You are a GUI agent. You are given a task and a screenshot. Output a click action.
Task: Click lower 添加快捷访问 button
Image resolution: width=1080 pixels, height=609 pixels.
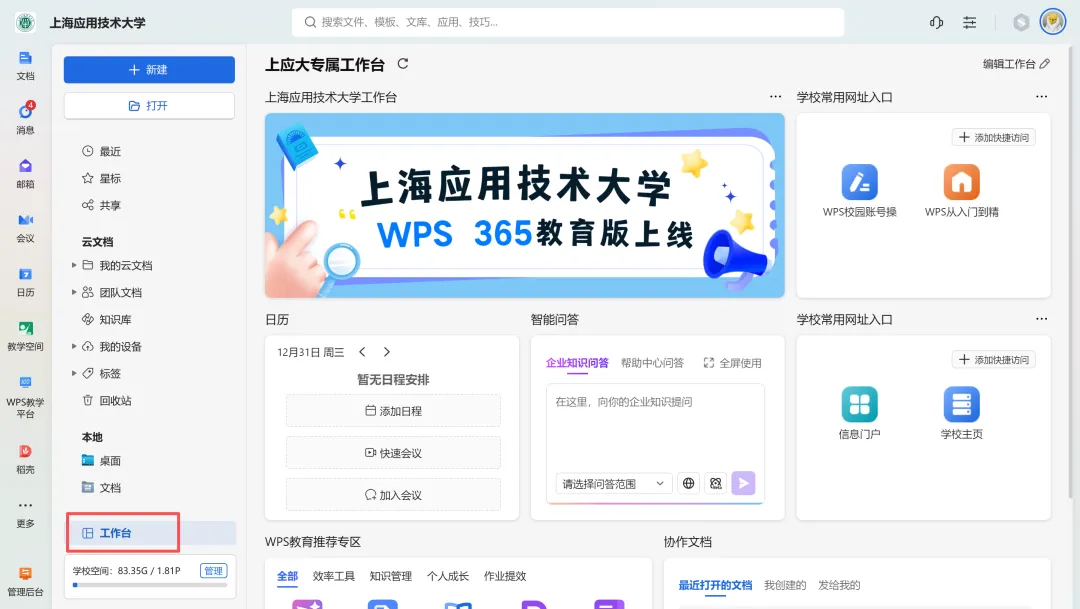point(993,360)
